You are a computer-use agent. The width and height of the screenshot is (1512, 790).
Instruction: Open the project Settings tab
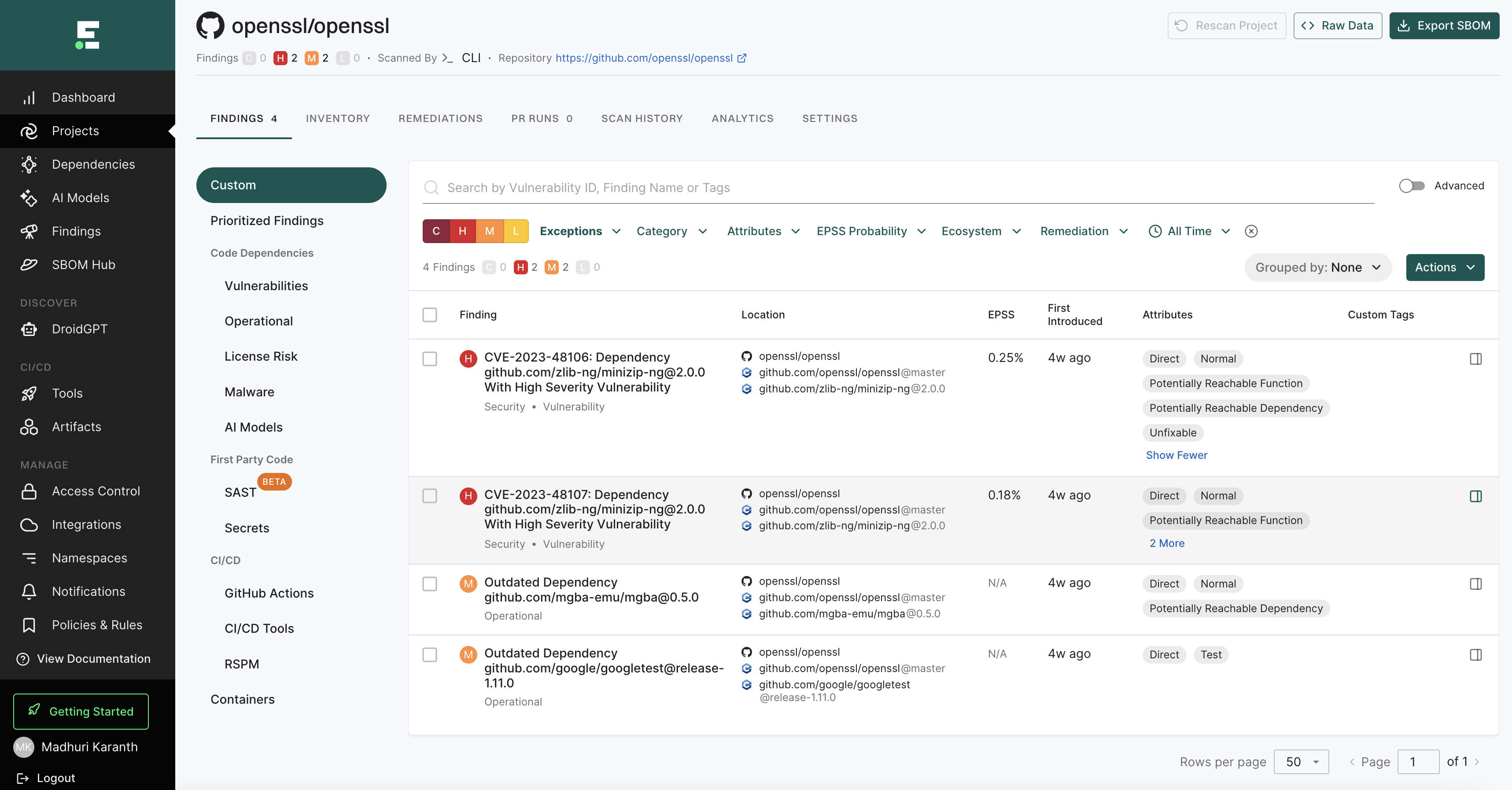(830, 118)
